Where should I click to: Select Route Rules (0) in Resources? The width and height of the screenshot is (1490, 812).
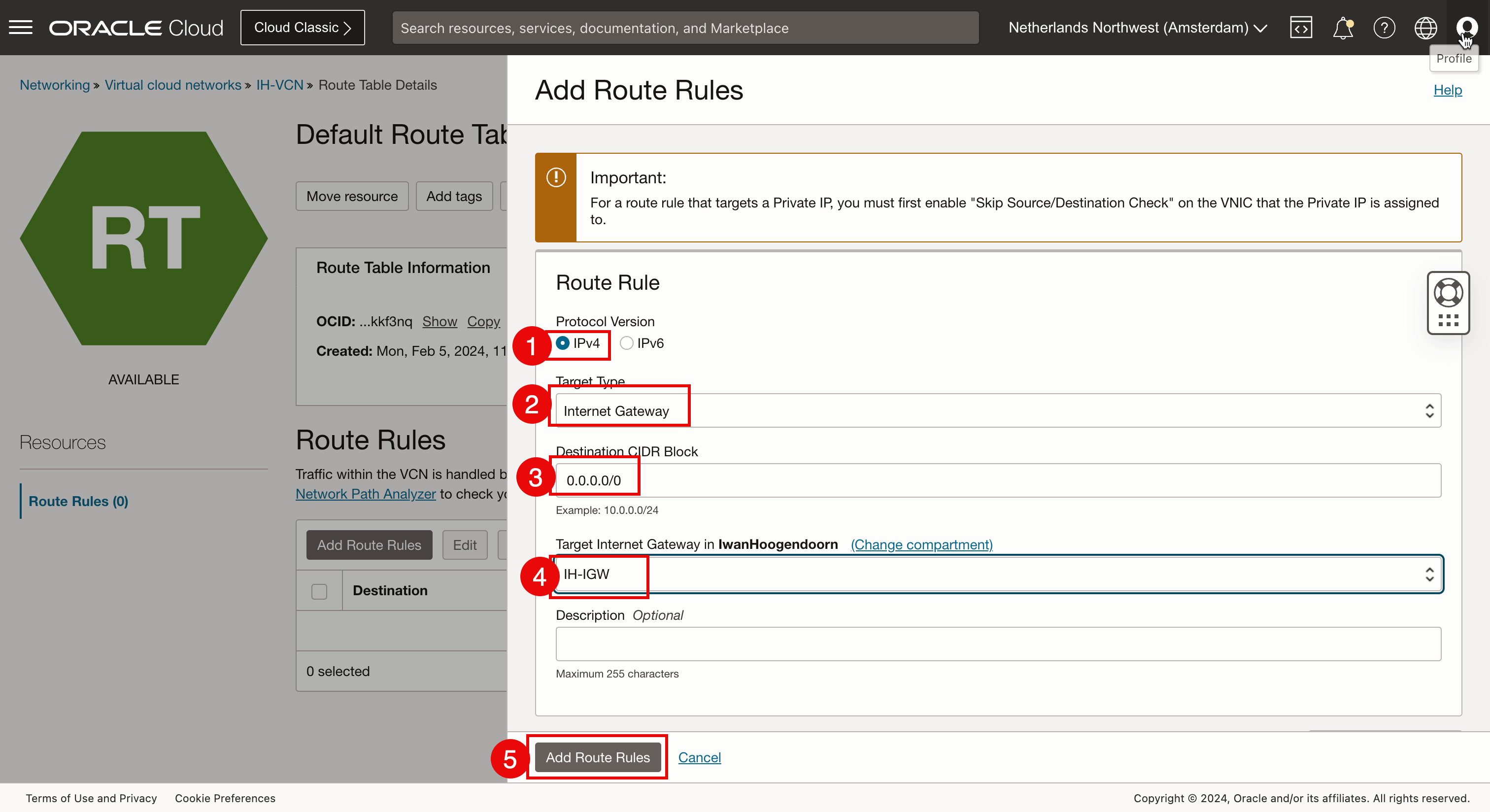pyautogui.click(x=78, y=501)
